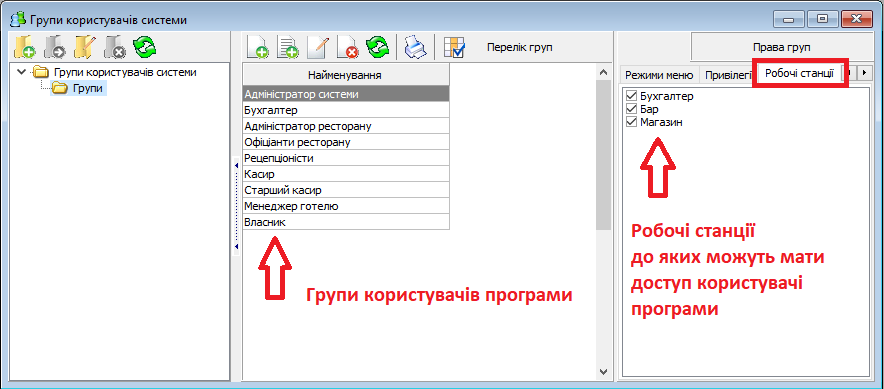Click the upper splitter collapse arrow
The width and height of the screenshot is (884, 389).
[x=236, y=165]
